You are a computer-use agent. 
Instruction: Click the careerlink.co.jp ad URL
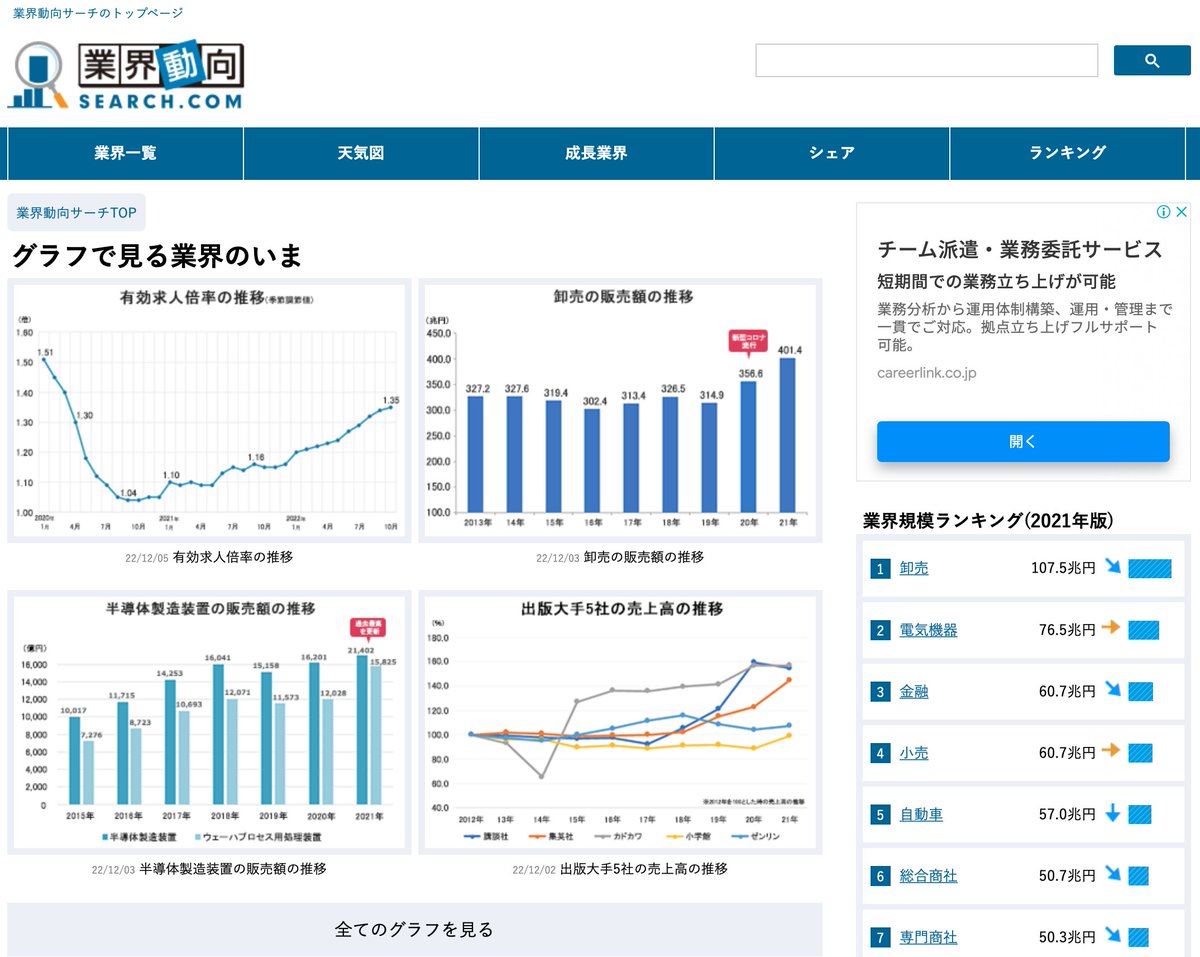[927, 373]
